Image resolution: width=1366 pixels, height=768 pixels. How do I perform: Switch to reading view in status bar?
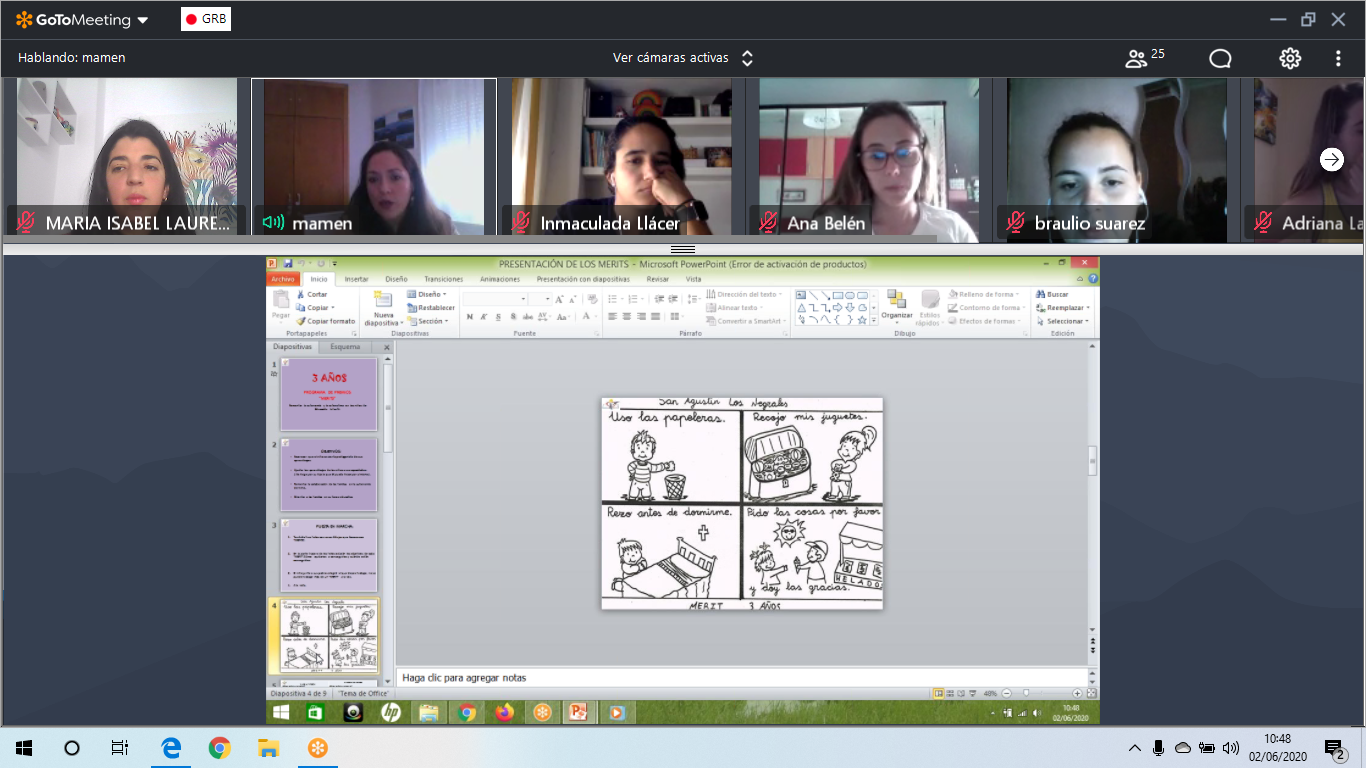point(963,693)
